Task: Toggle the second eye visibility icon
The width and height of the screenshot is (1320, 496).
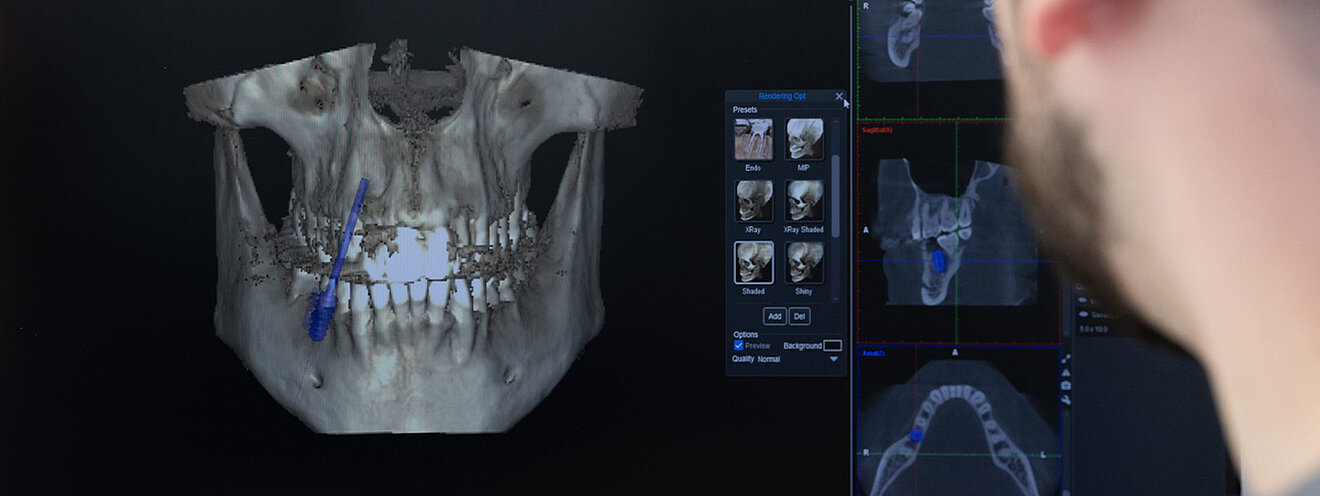Action: click(x=1083, y=313)
